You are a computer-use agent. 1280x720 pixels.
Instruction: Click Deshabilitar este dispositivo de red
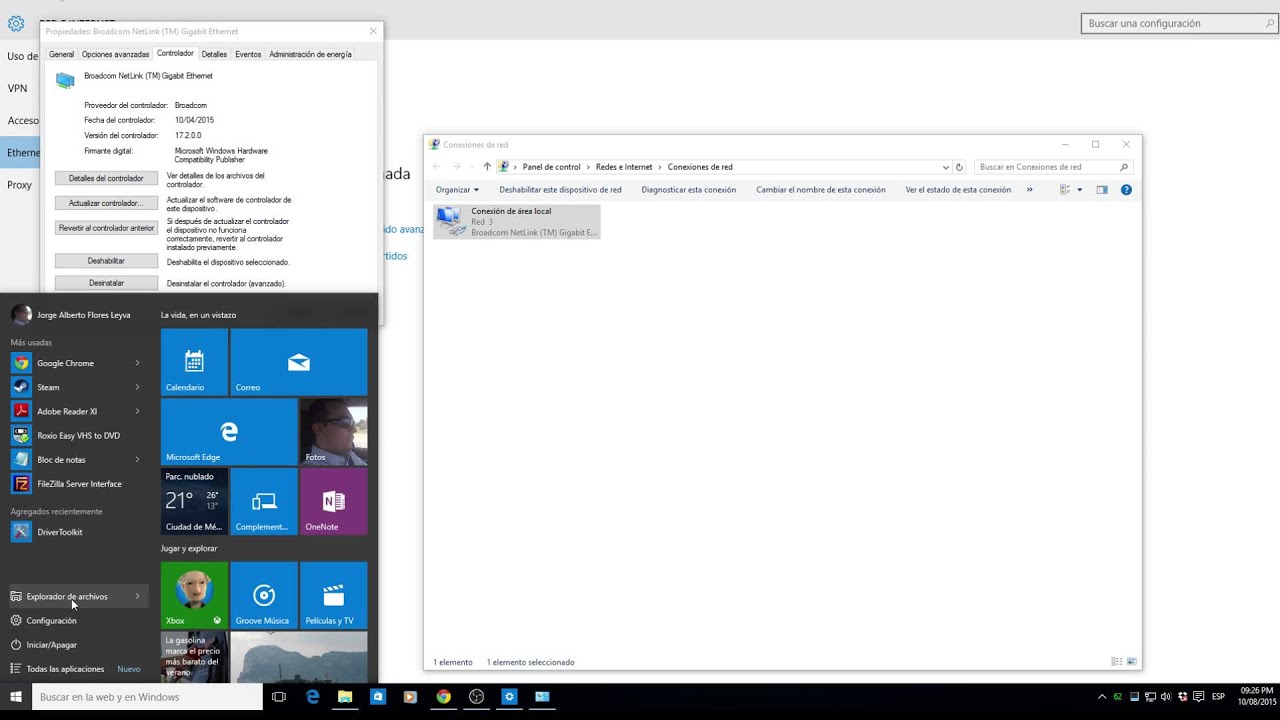(560, 190)
